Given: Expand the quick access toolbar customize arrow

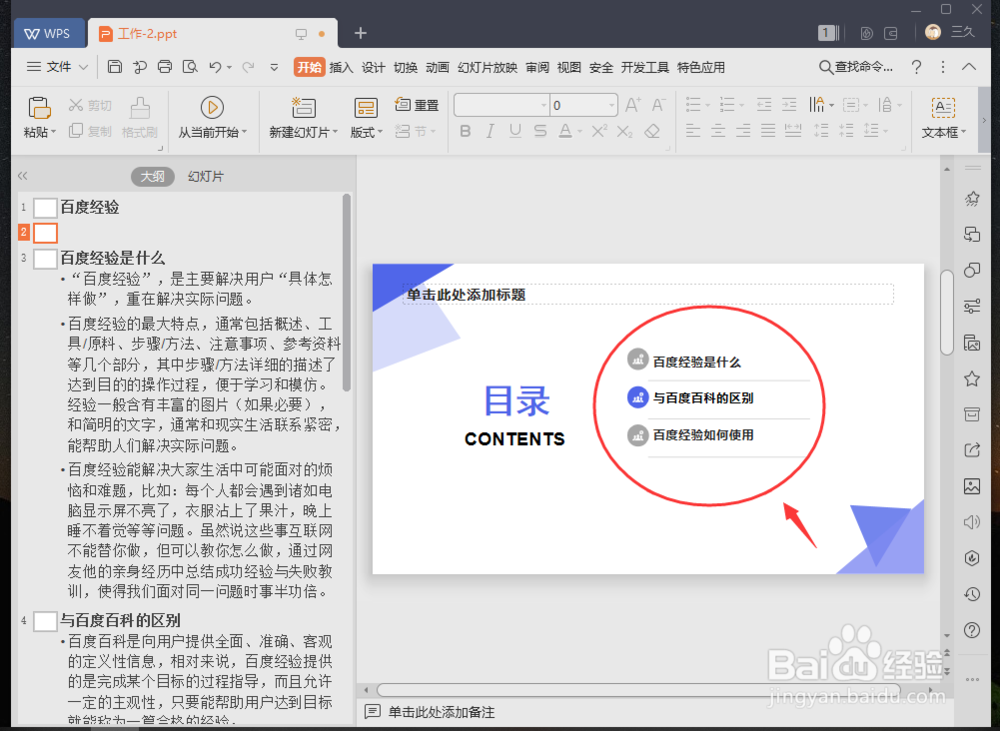Looking at the screenshot, I should click(274, 67).
